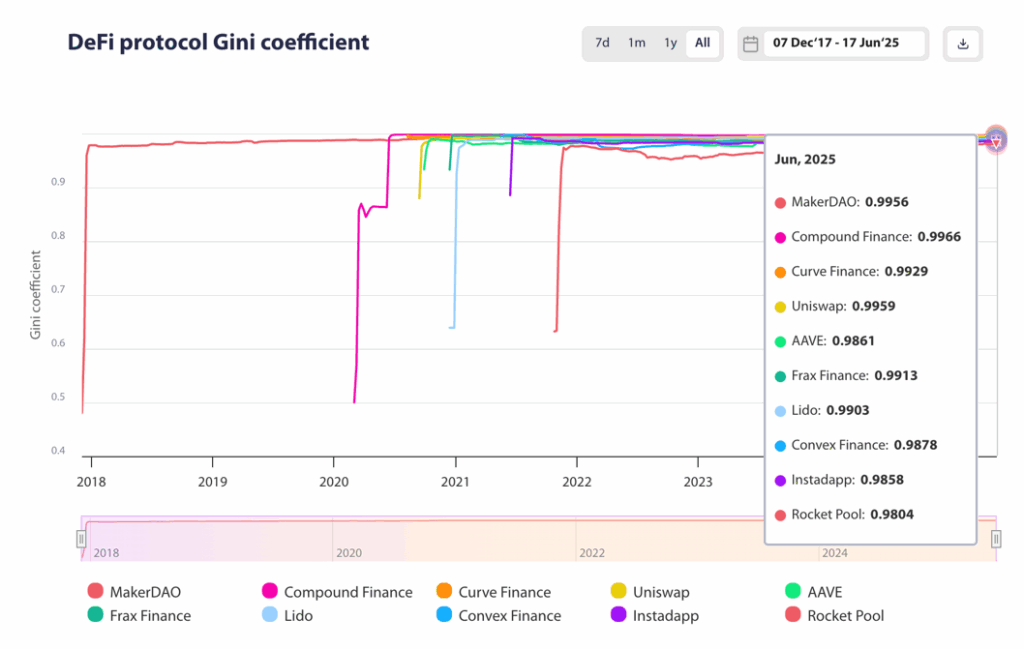Click the Rocket Pool value 0.9804 in tooltip

[892, 514]
